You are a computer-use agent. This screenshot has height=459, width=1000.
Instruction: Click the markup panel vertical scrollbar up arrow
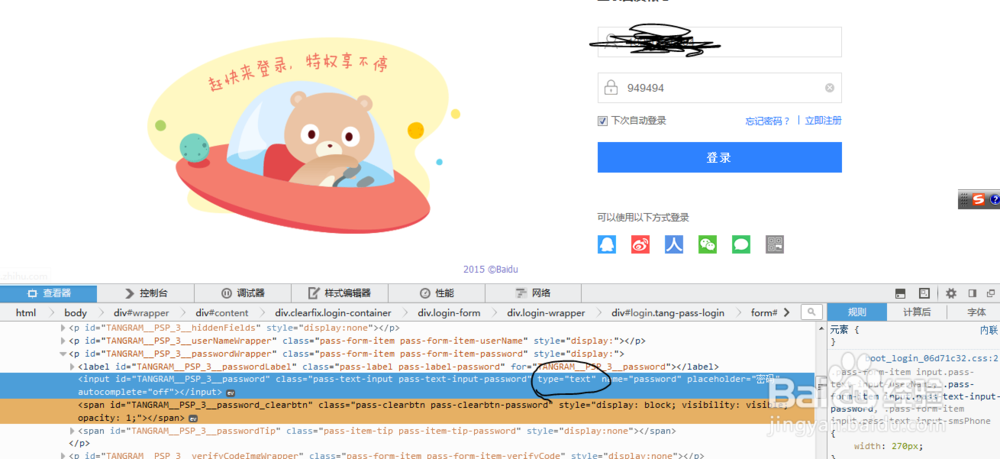[821, 328]
